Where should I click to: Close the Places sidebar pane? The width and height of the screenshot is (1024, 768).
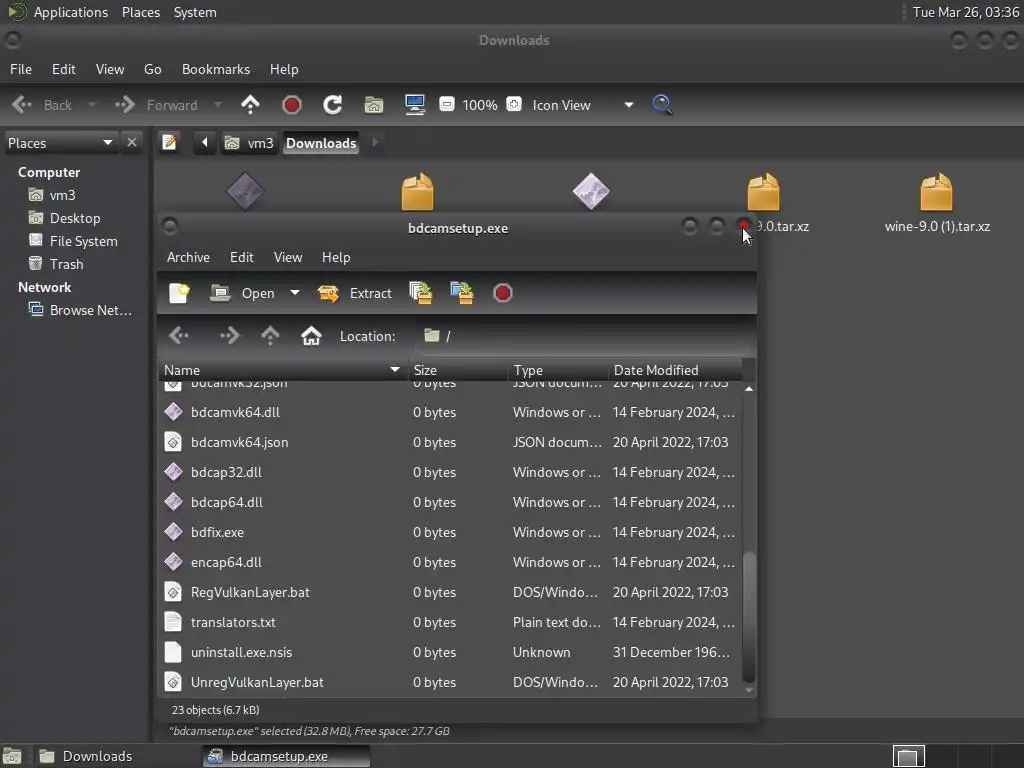coord(132,142)
